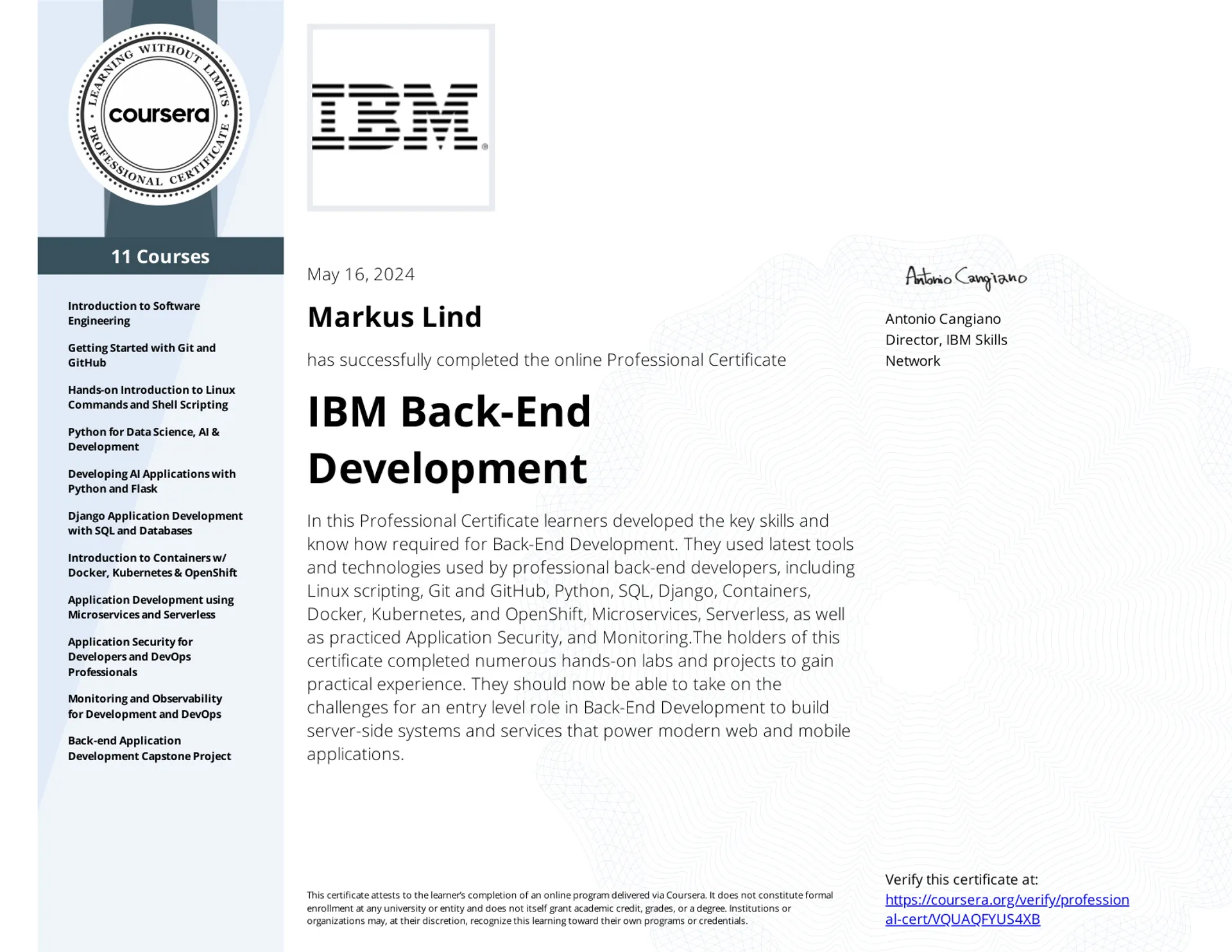
Task: Select the recipient name "Markus Lind"
Action: click(x=394, y=317)
